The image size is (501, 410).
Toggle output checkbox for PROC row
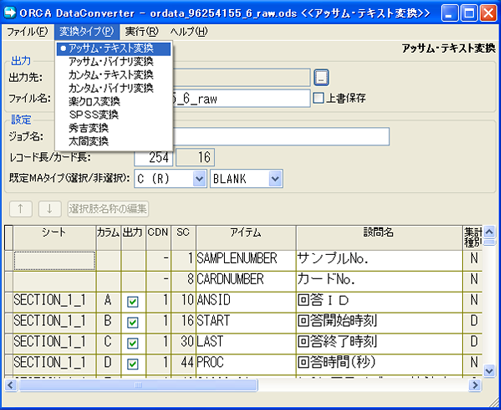tap(133, 364)
